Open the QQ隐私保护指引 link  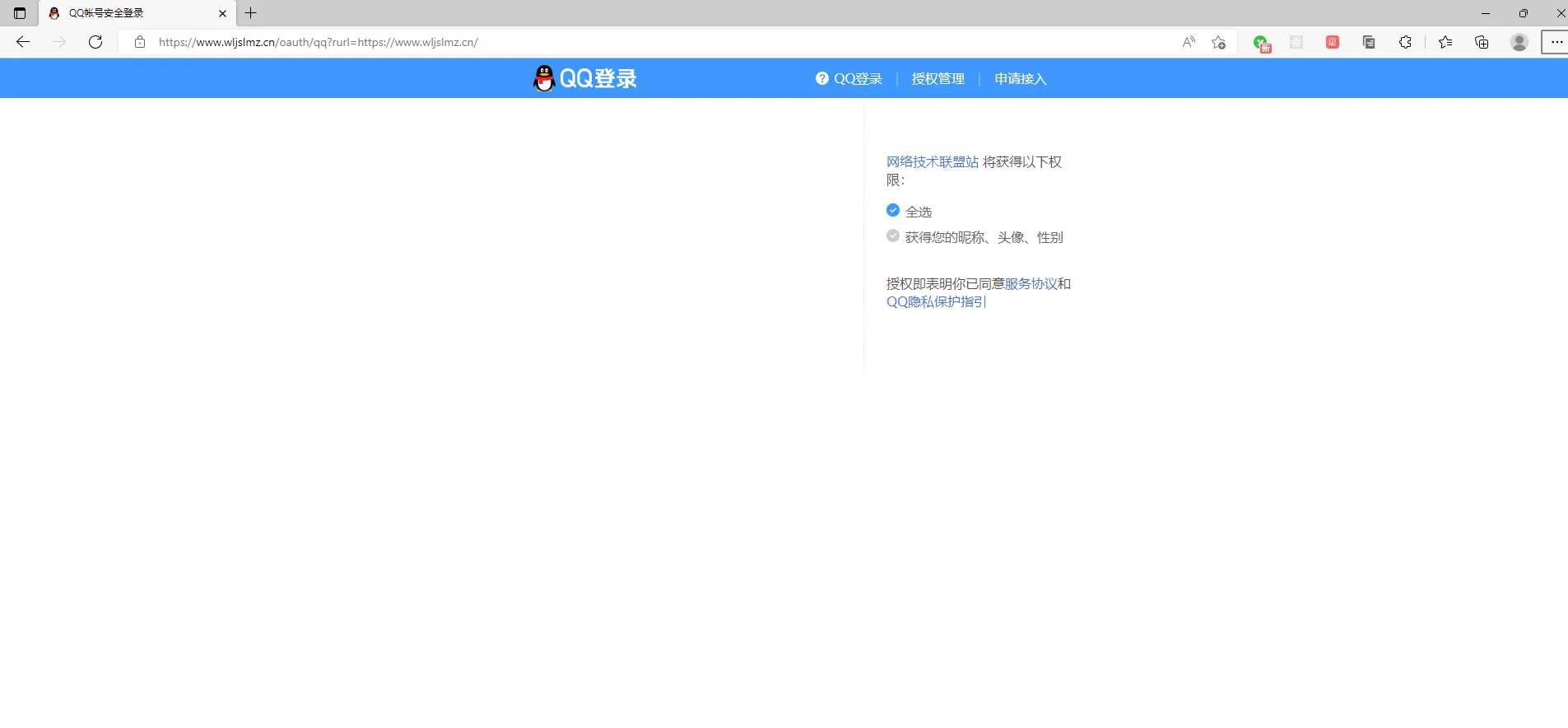click(937, 301)
